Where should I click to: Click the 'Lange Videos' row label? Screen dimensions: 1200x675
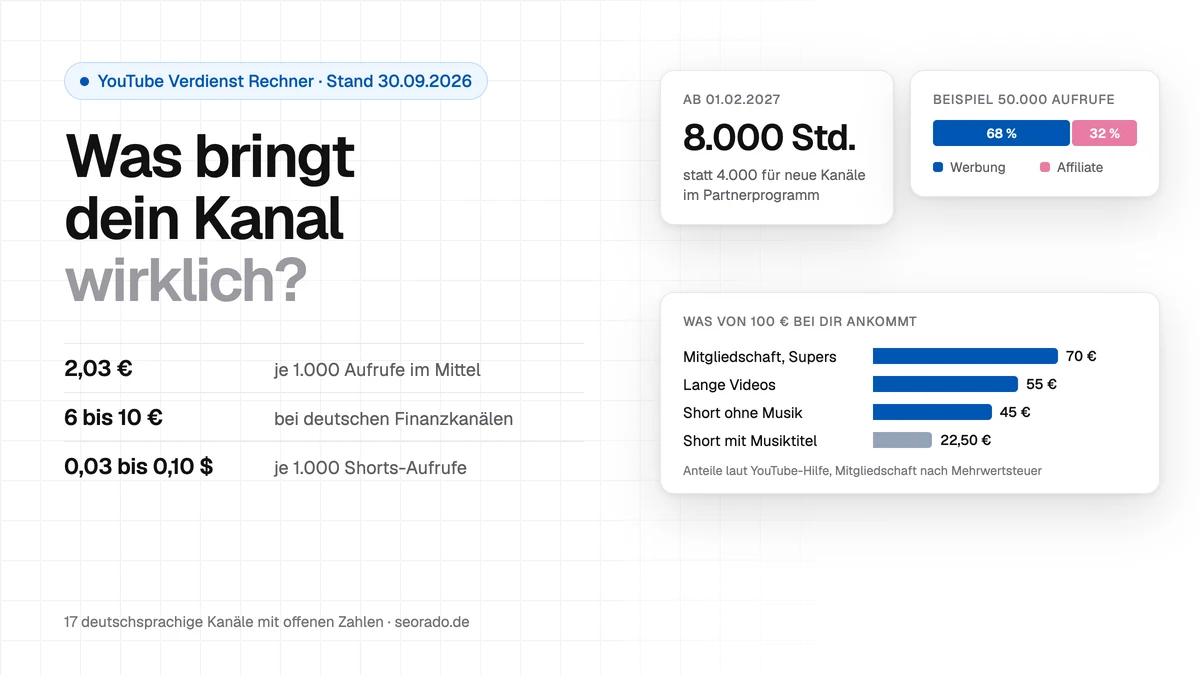pyautogui.click(x=729, y=385)
